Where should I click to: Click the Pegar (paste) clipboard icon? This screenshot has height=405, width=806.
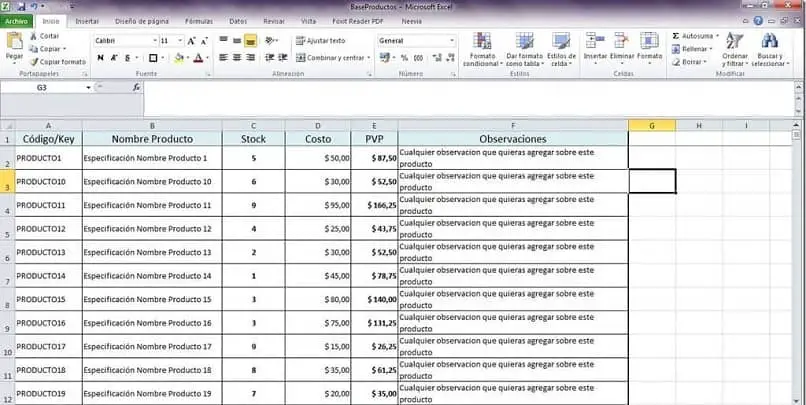coord(14,41)
